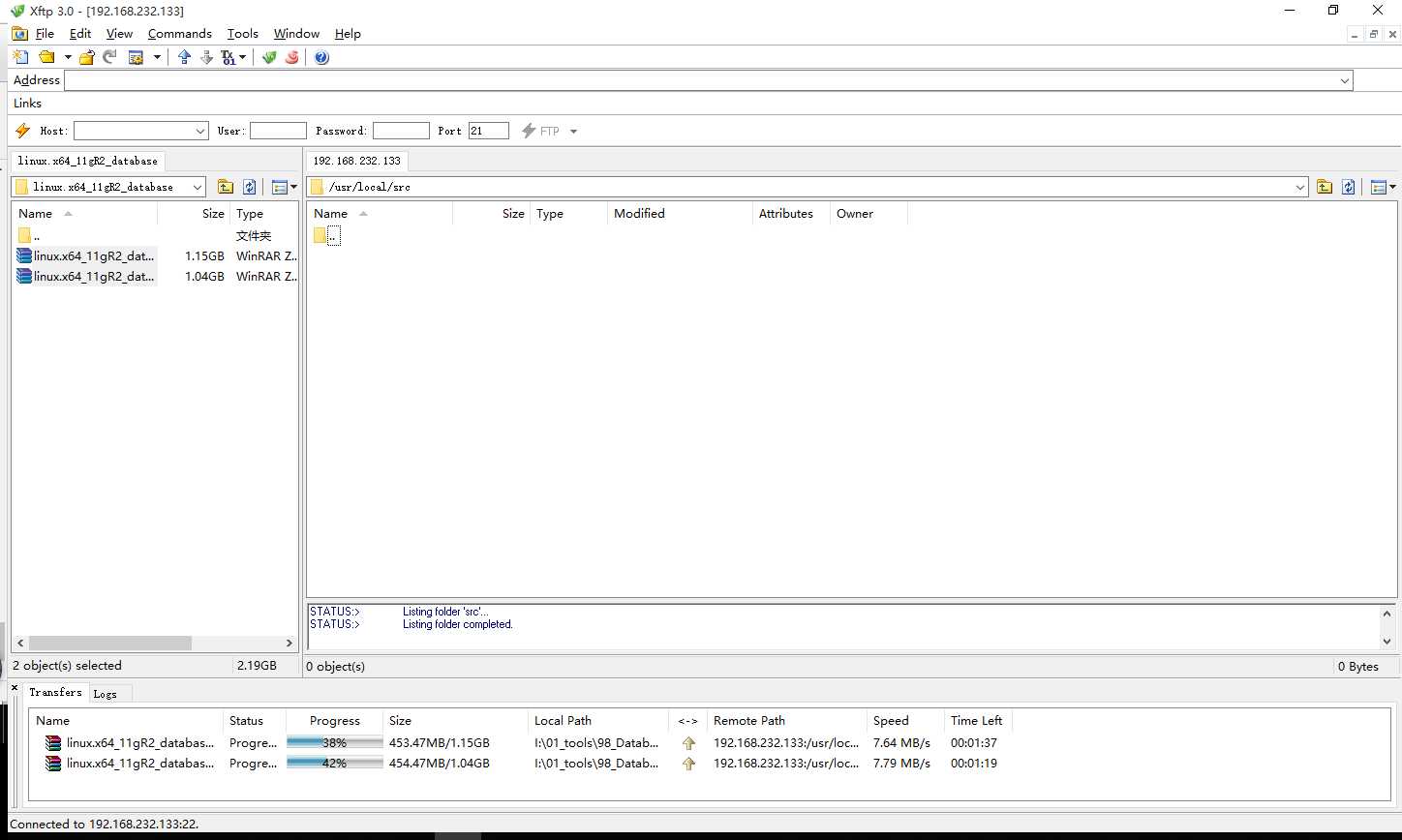Click the New session toolbar icon

20,57
